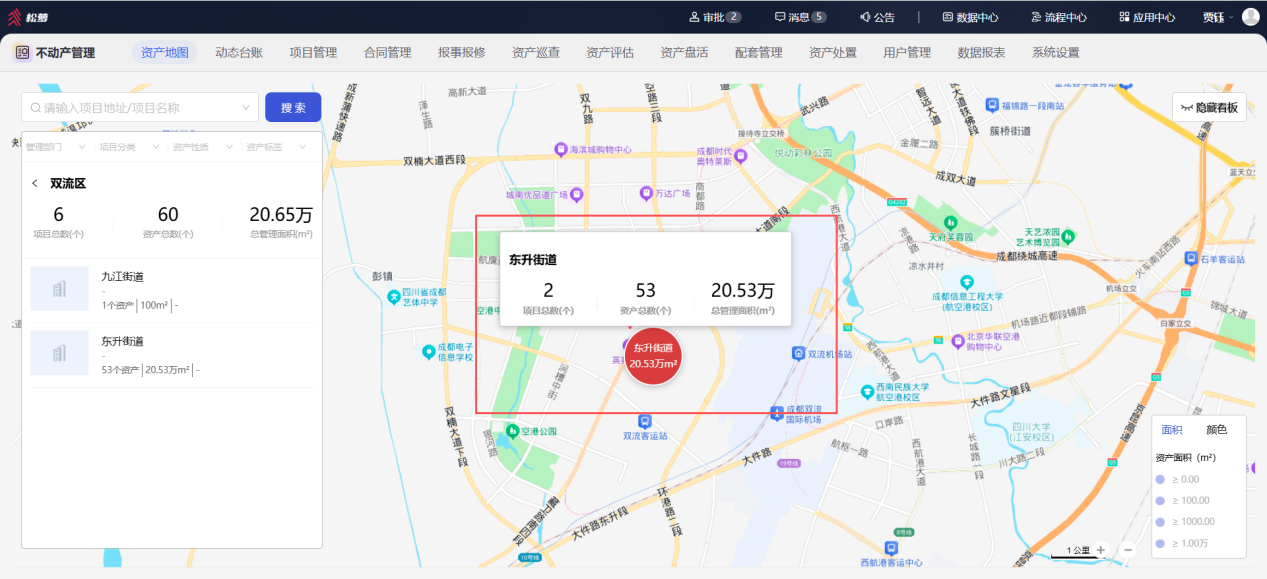Zoom out the map with minus
1267x579 pixels.
coord(1128,549)
